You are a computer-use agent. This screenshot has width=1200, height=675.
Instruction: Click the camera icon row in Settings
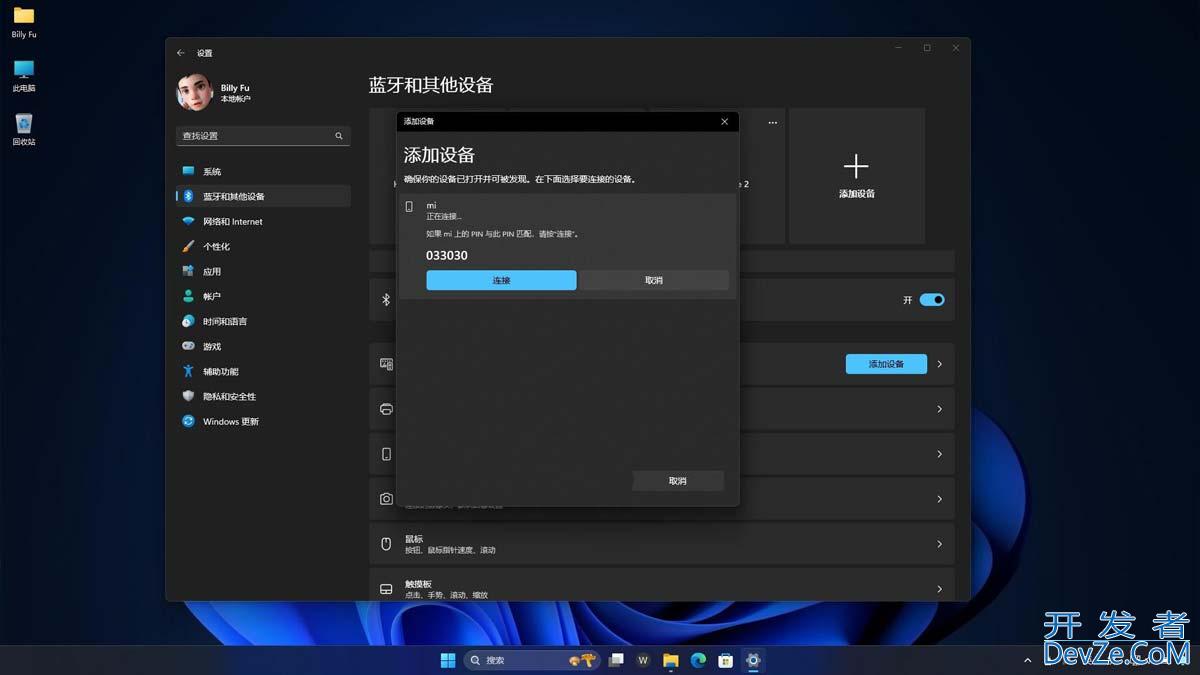pyautogui.click(x=386, y=499)
